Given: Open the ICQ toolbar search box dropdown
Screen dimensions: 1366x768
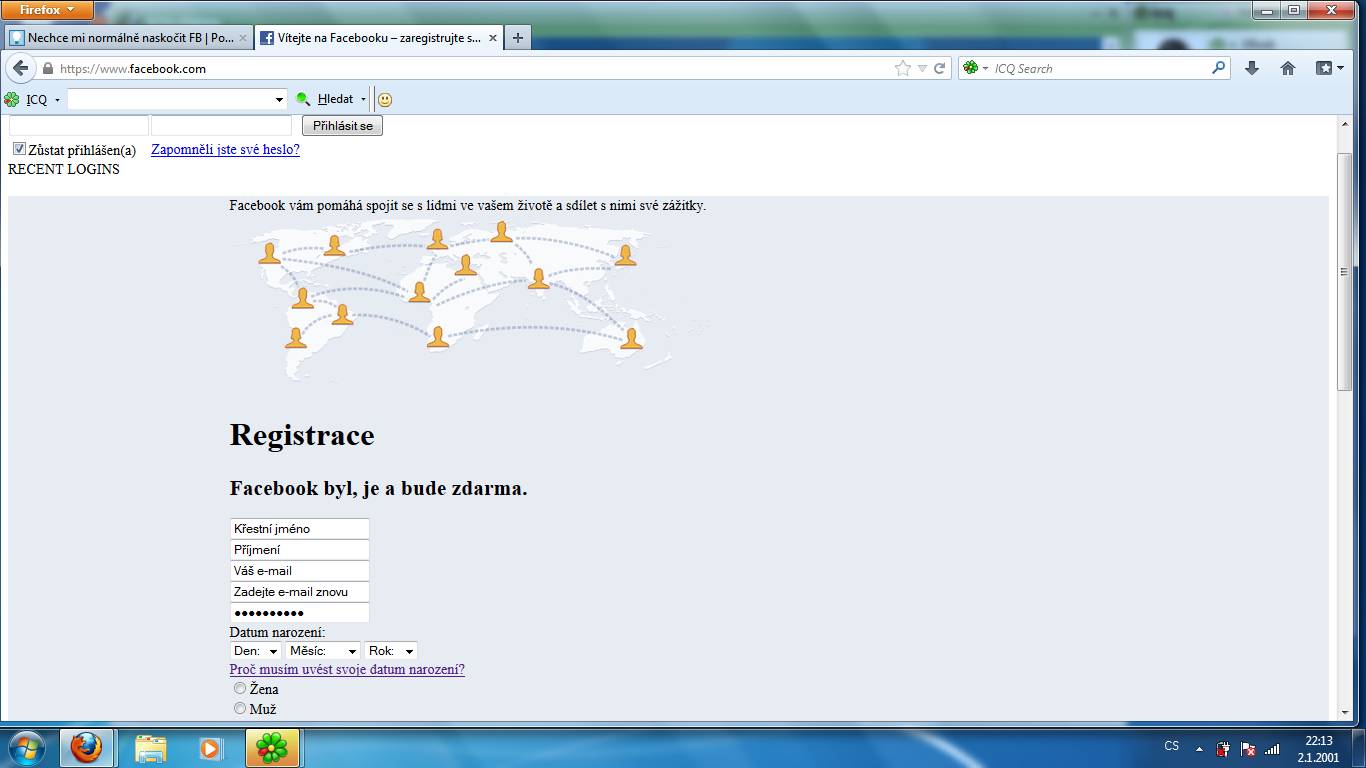Looking at the screenshot, I should 279,99.
